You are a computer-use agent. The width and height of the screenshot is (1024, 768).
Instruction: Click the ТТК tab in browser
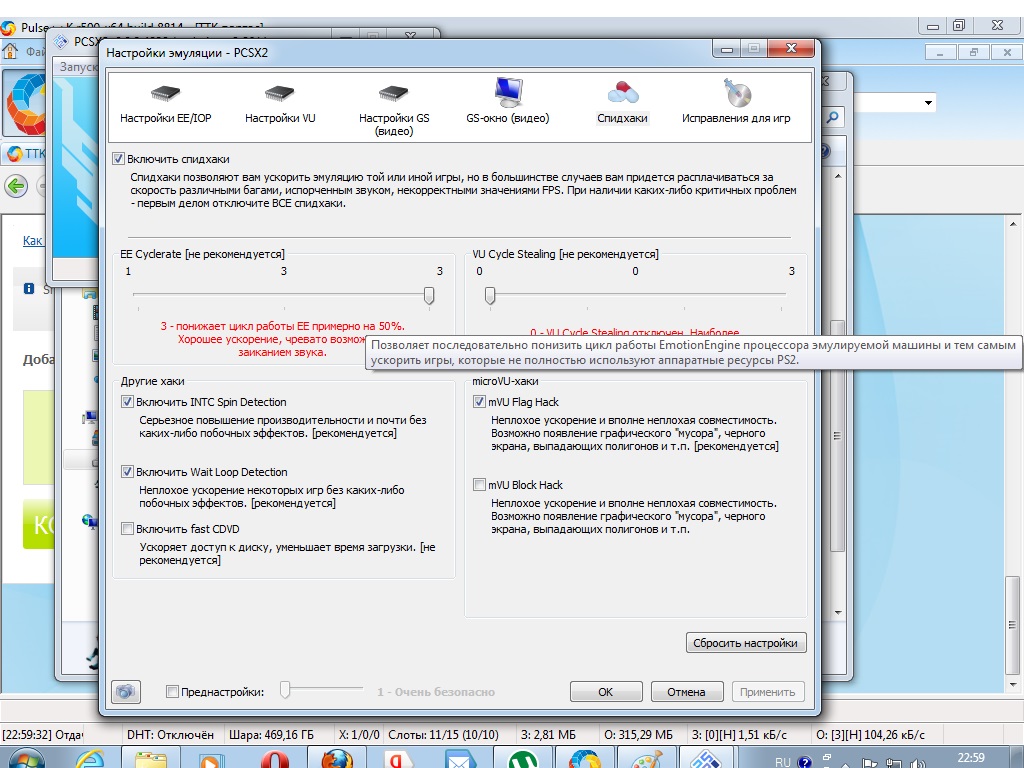click(26, 153)
